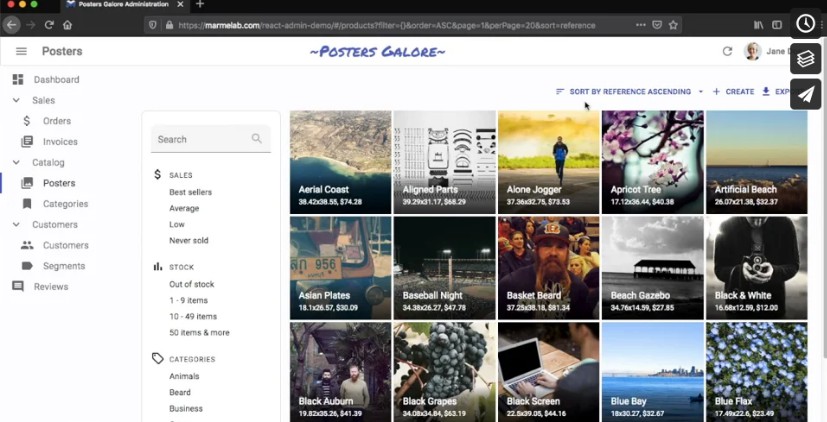Collapse the Sales menu group
Screen dimensions: 827x422
[x=17, y=101]
